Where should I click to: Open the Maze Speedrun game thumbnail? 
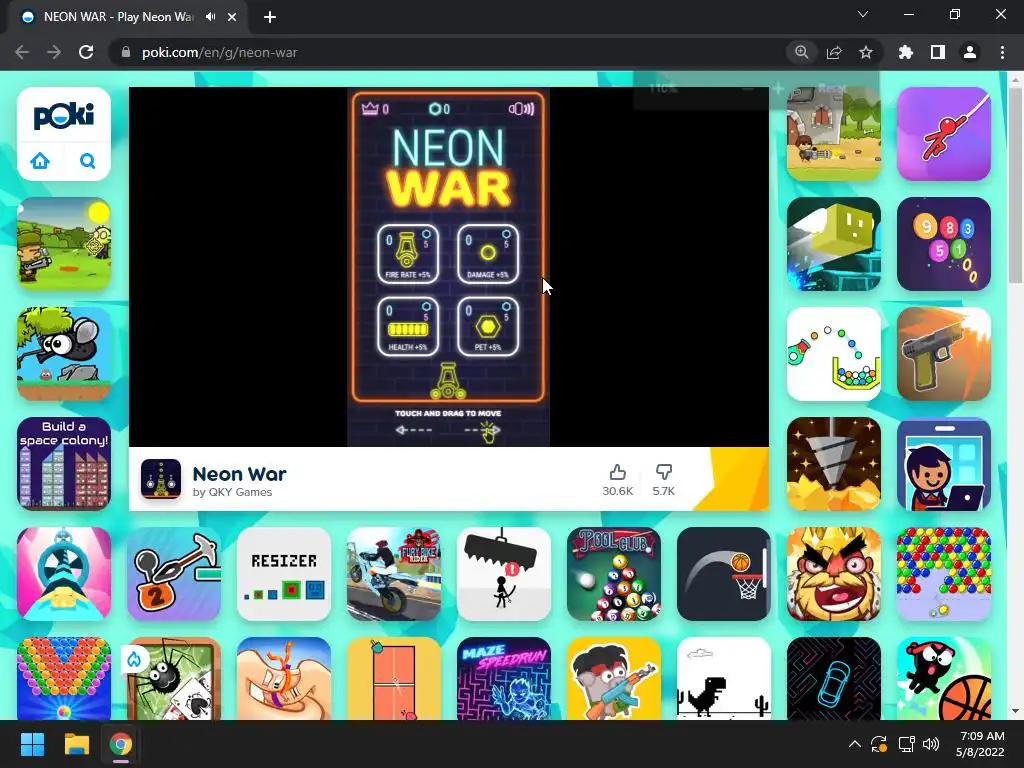504,679
